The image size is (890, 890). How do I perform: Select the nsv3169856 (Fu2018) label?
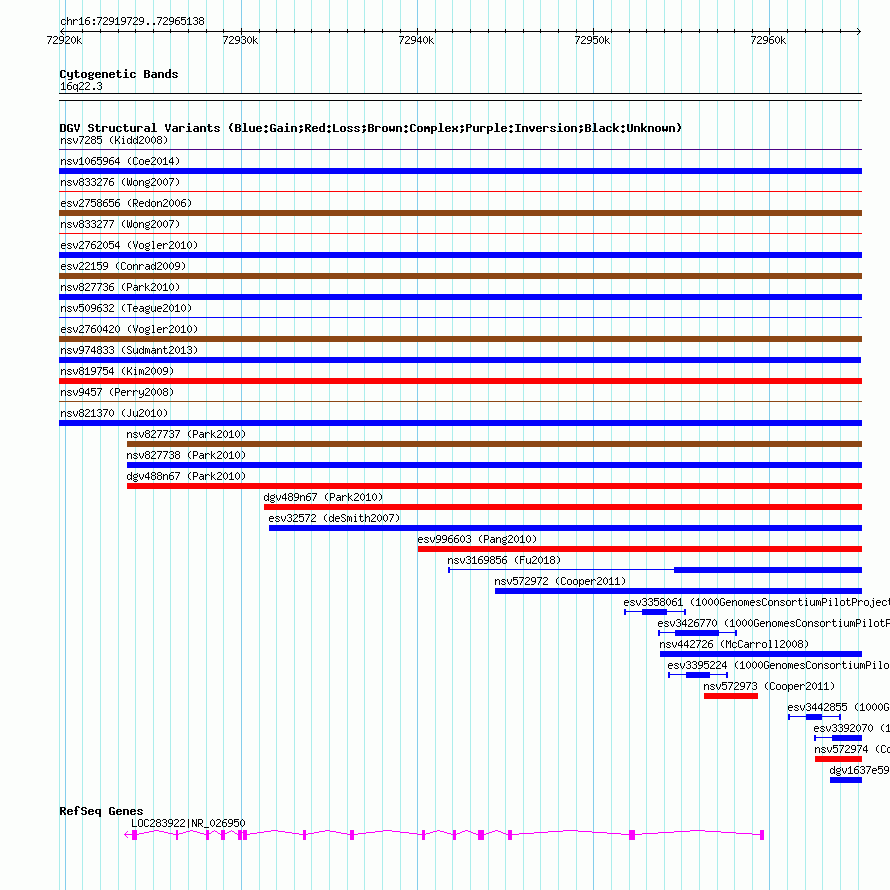[x=504, y=560]
